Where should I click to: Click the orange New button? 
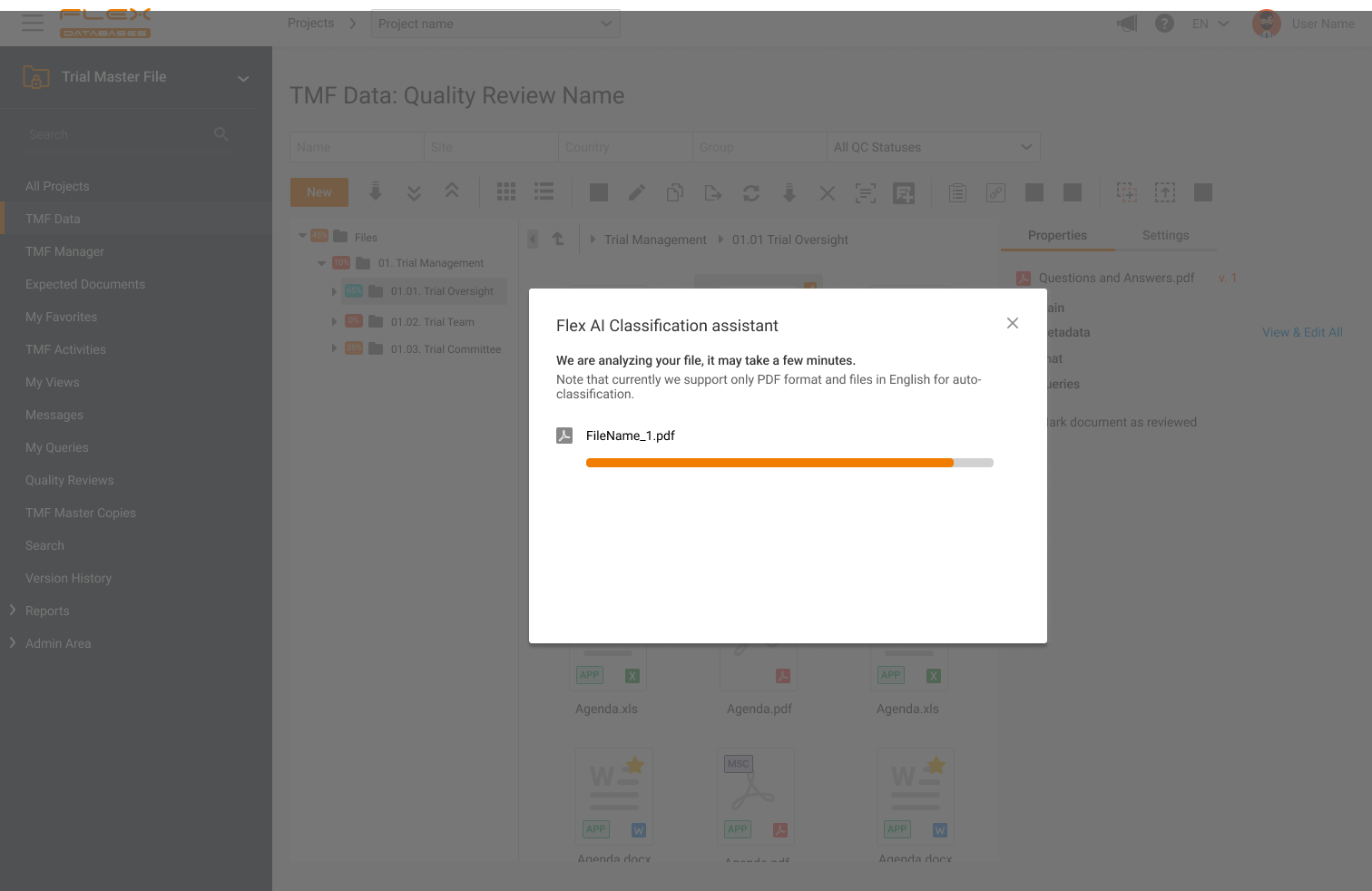[x=318, y=192]
